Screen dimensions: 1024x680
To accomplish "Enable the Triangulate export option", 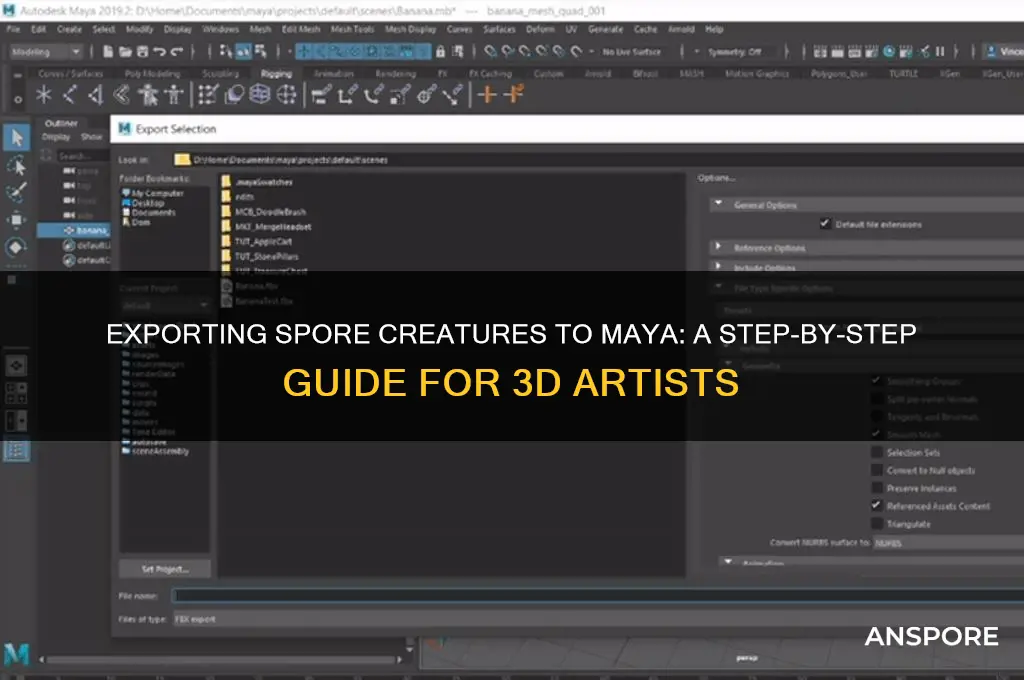I will 877,524.
